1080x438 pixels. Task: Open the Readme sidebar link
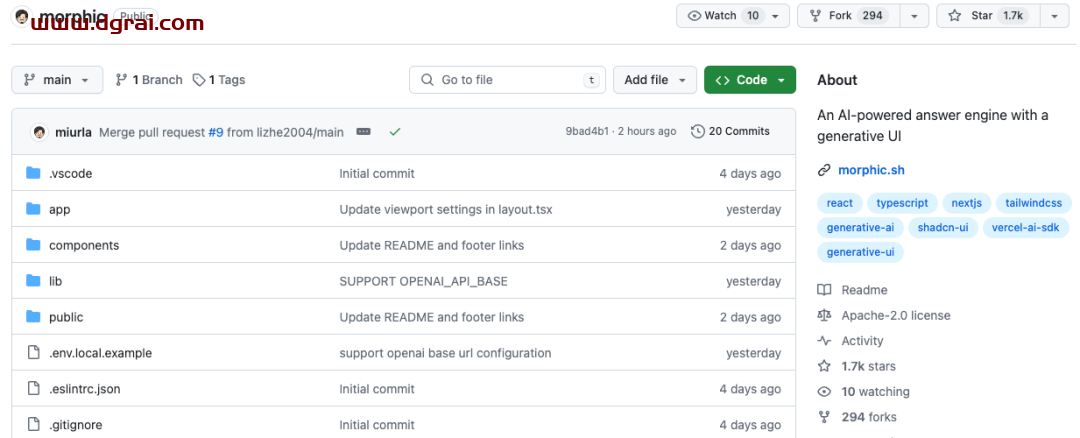(864, 290)
